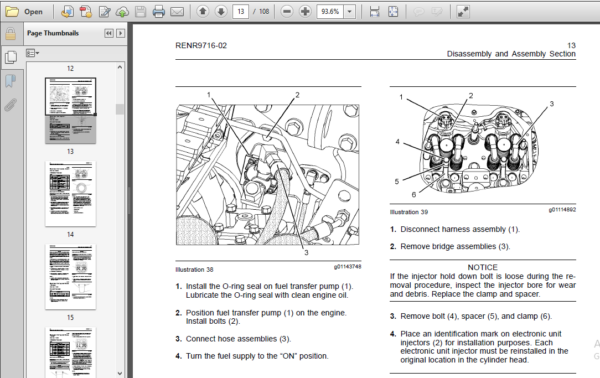
Task: Click the edit document pencil icon
Action: [104, 12]
